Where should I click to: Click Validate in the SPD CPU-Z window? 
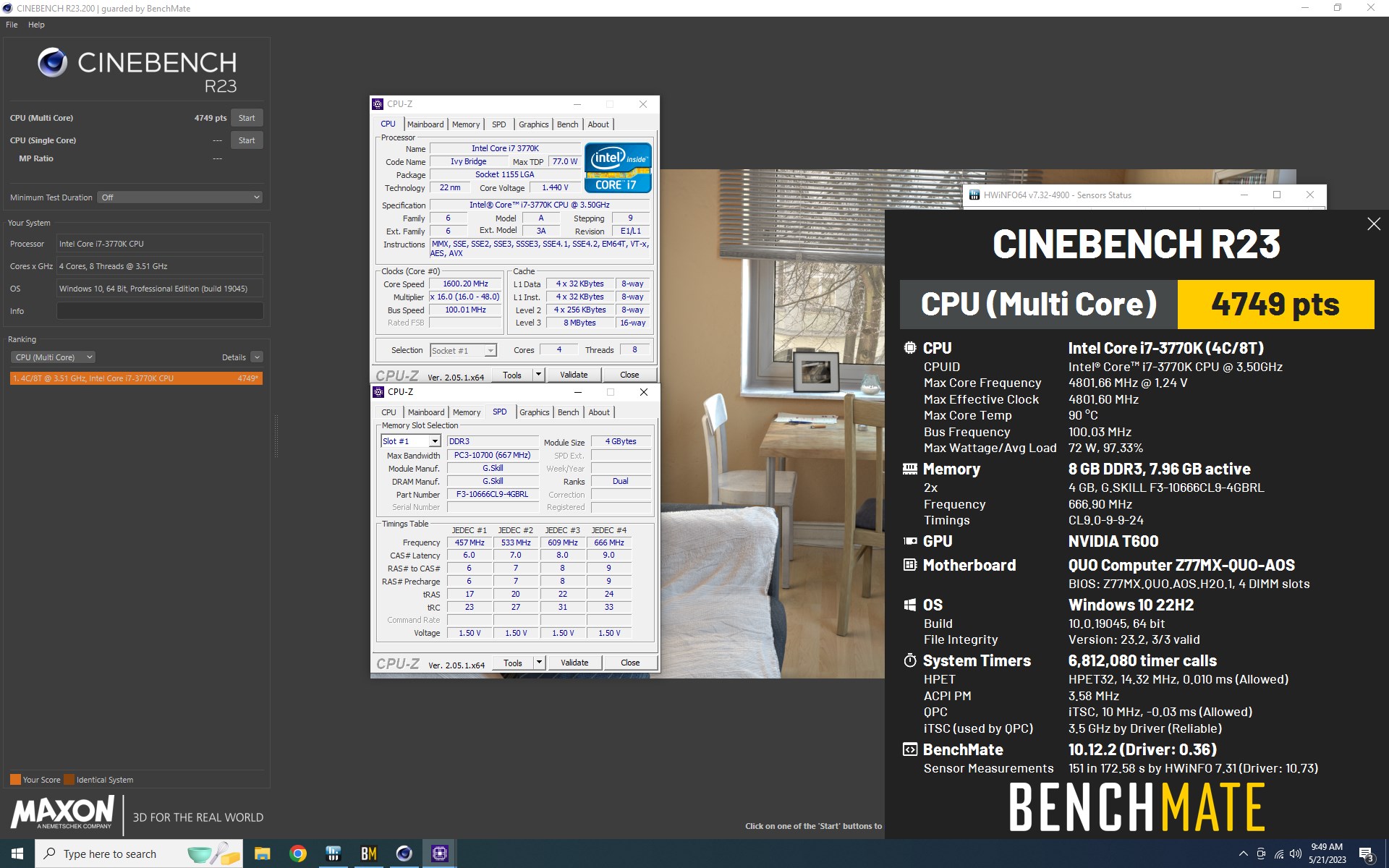(x=574, y=663)
